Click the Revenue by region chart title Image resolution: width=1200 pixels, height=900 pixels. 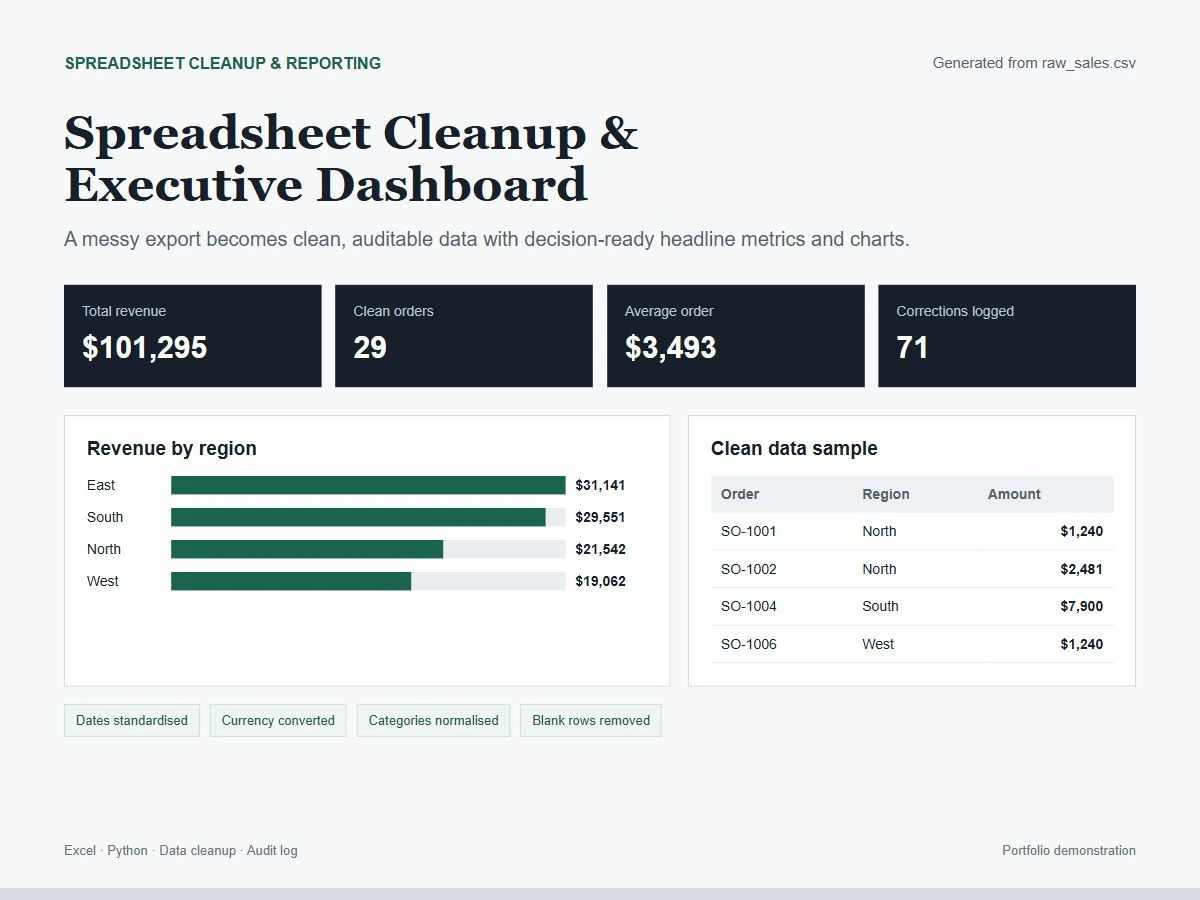coord(172,448)
